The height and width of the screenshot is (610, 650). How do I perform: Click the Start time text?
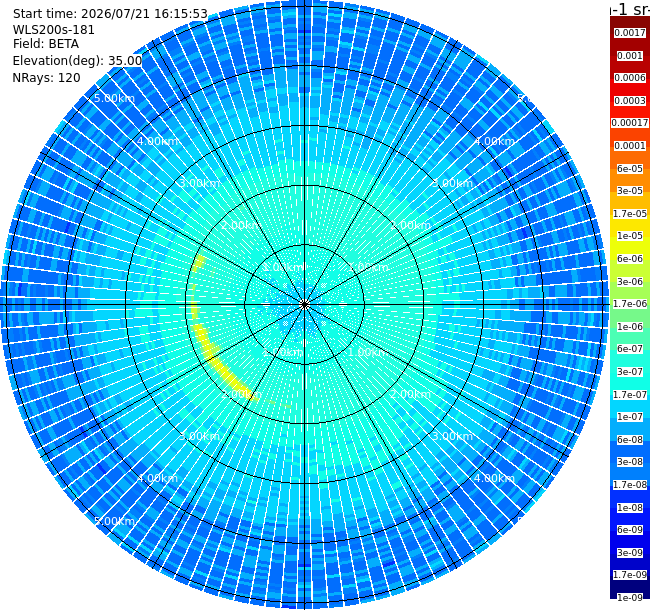[110, 14]
